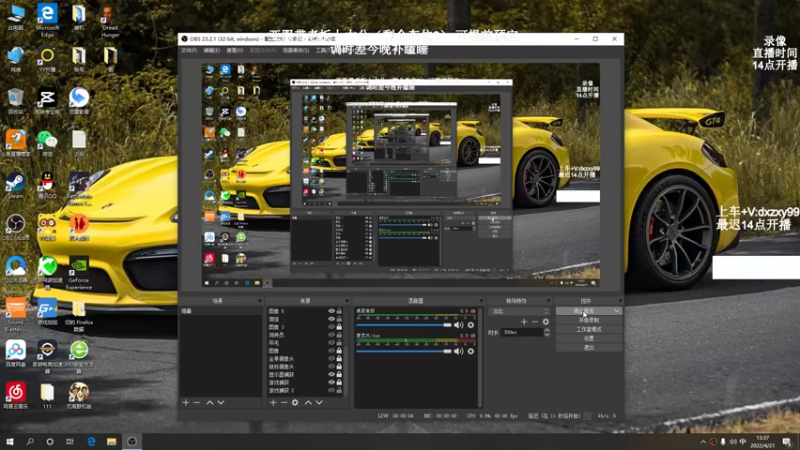Click the 开始录制 start recording button

[589, 320]
